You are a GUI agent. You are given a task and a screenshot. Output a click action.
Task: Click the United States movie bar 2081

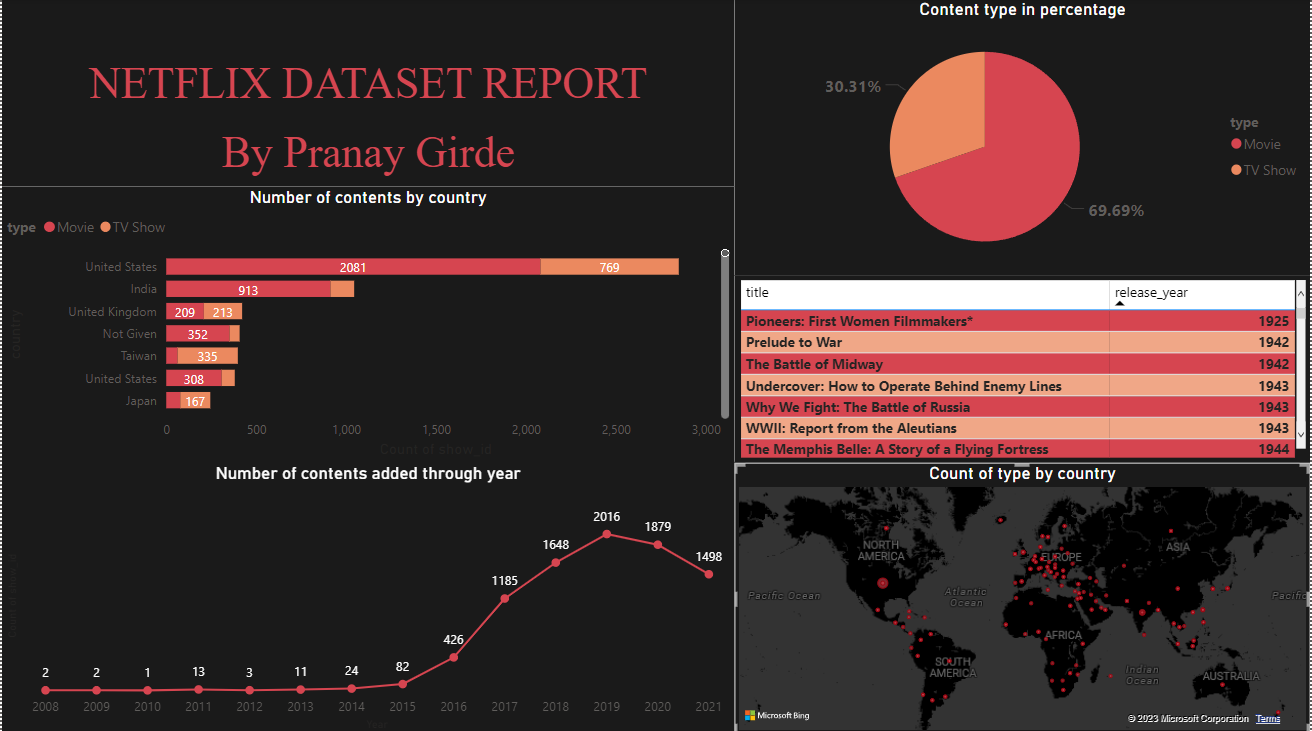(x=353, y=267)
